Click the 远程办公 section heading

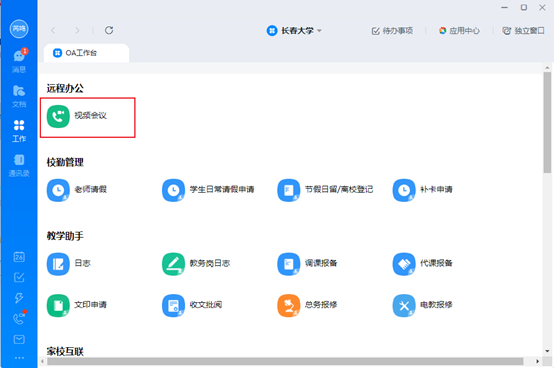tap(65, 88)
